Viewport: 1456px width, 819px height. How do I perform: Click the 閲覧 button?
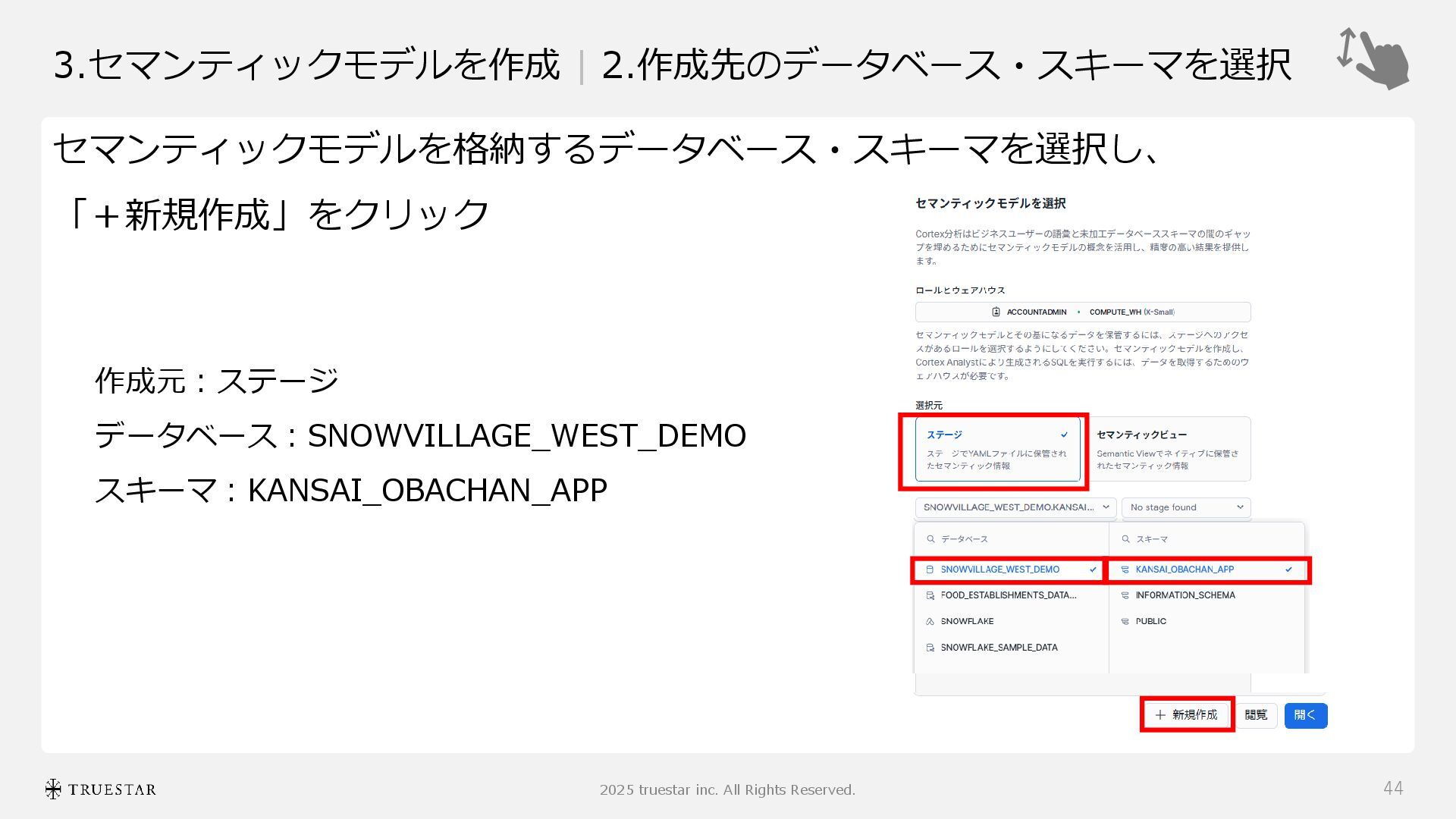click(x=1256, y=715)
